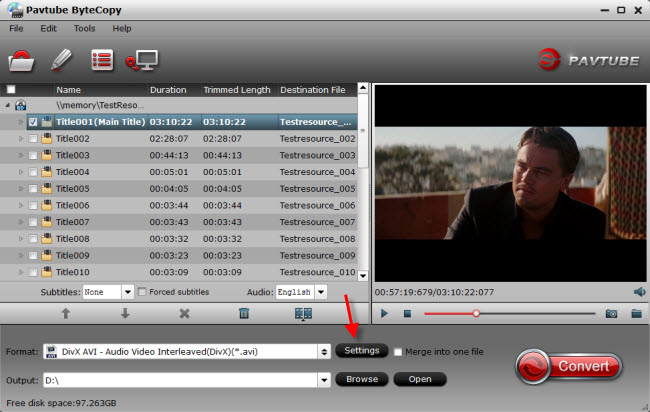
Task: Play the preview video
Action: 384,313
